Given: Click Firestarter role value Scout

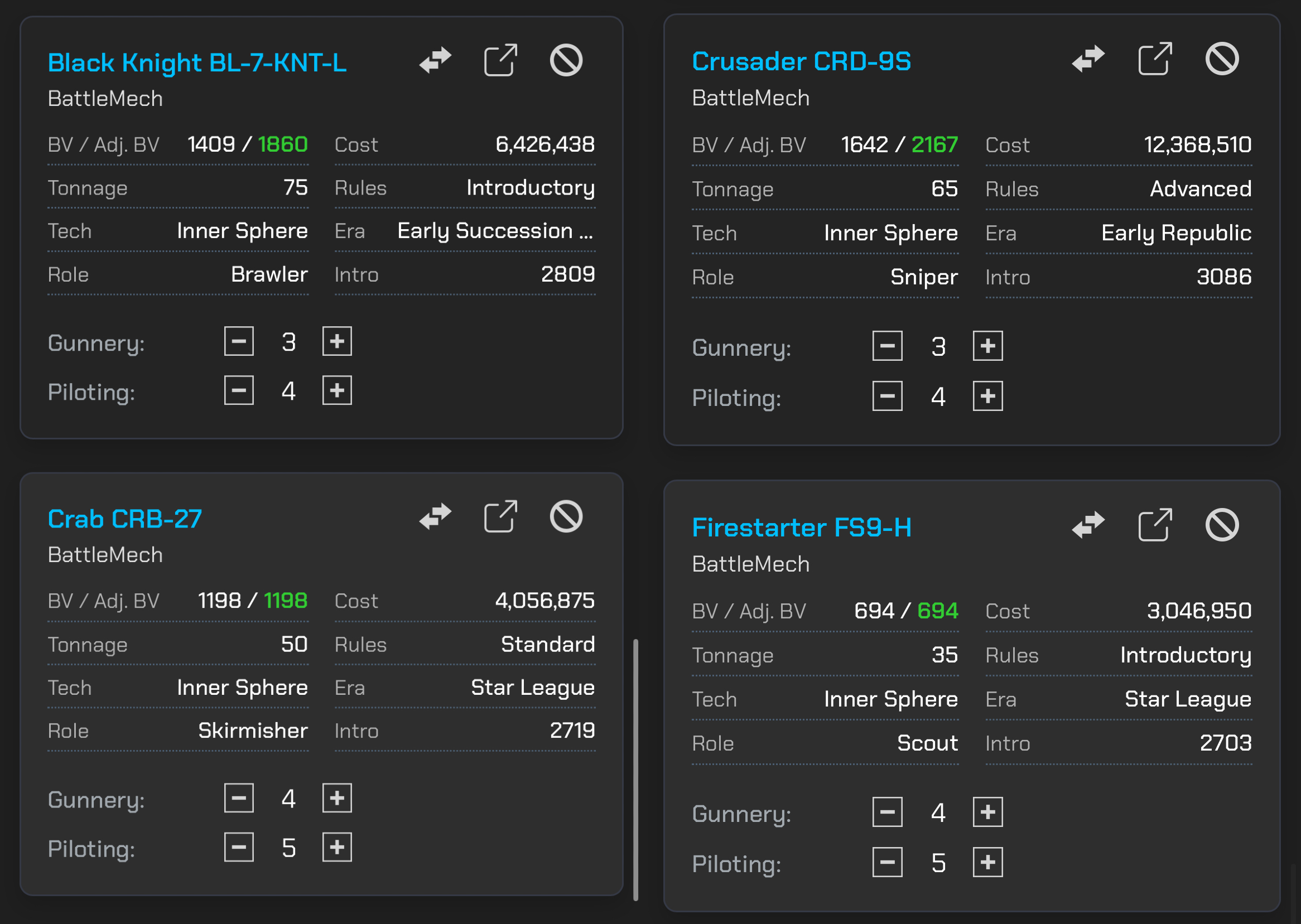Looking at the screenshot, I should pos(928,743).
